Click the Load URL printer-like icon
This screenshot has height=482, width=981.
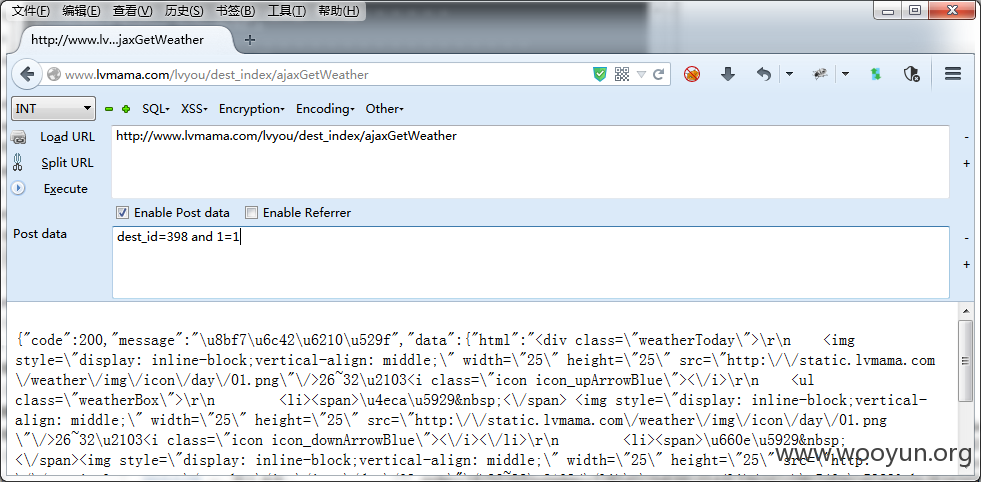pos(18,137)
